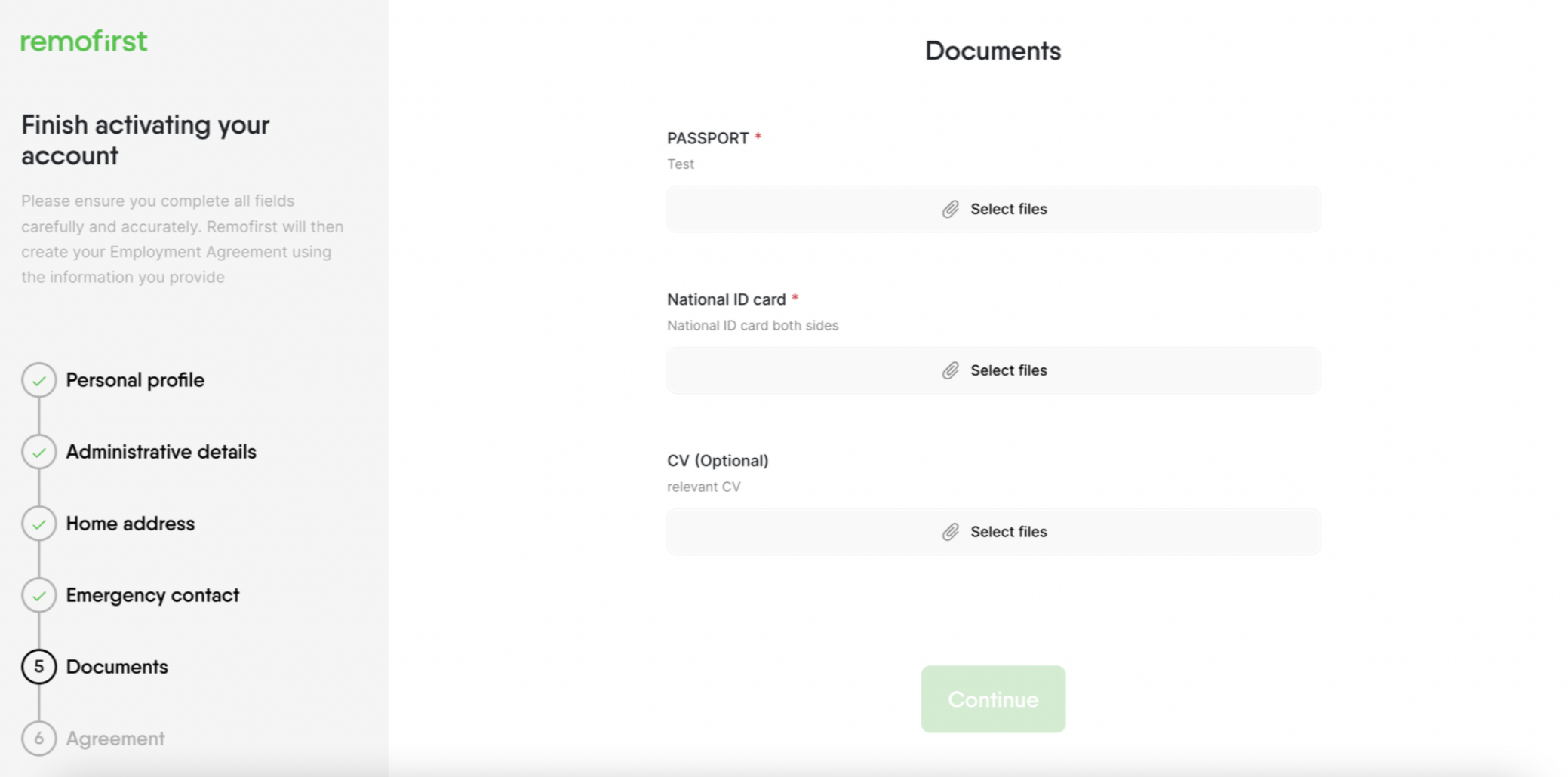Go to the Administrative details step
Image resolution: width=1568 pixels, height=777 pixels.
(x=161, y=452)
